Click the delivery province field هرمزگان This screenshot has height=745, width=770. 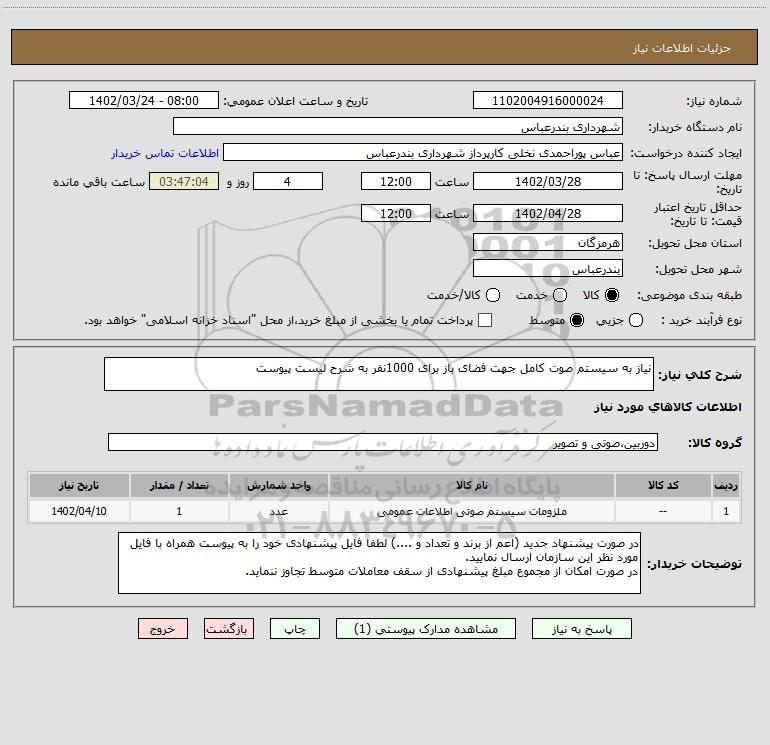[x=548, y=242]
